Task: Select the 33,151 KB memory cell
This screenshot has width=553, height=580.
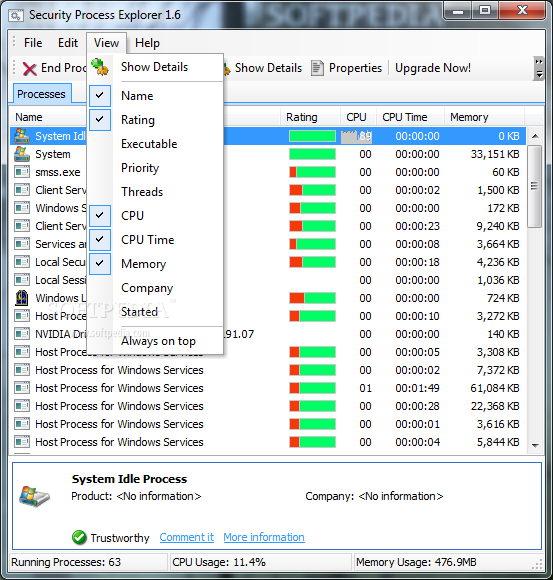Action: point(495,154)
